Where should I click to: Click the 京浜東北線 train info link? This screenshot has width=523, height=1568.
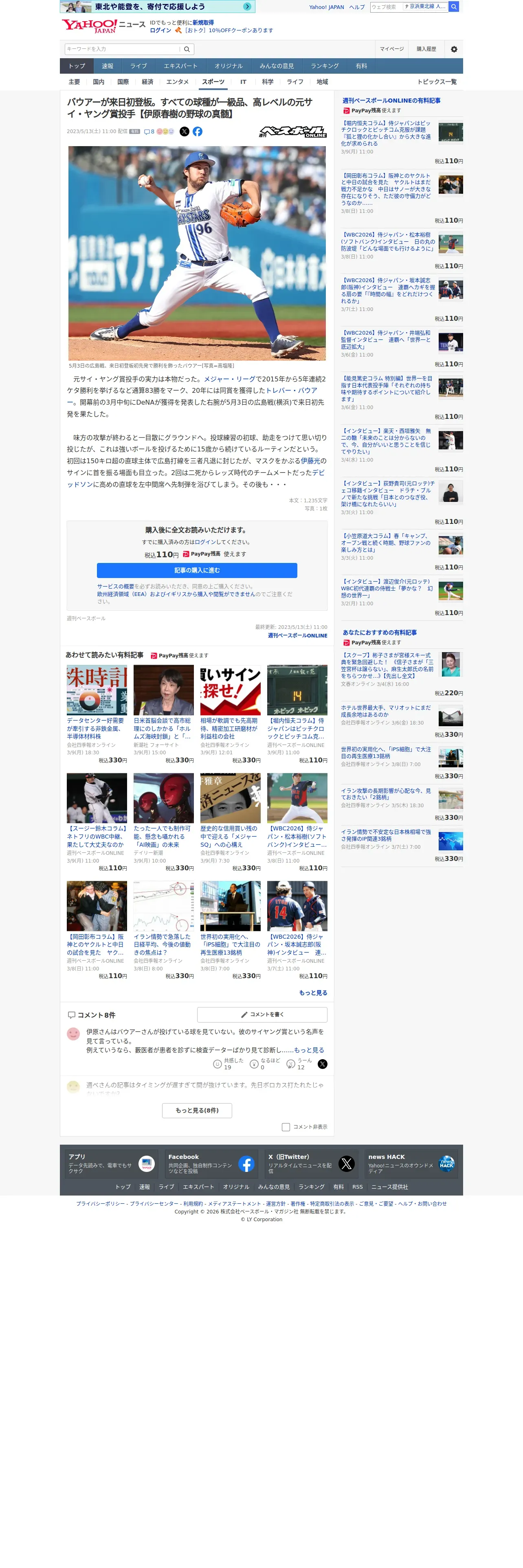click(x=425, y=7)
